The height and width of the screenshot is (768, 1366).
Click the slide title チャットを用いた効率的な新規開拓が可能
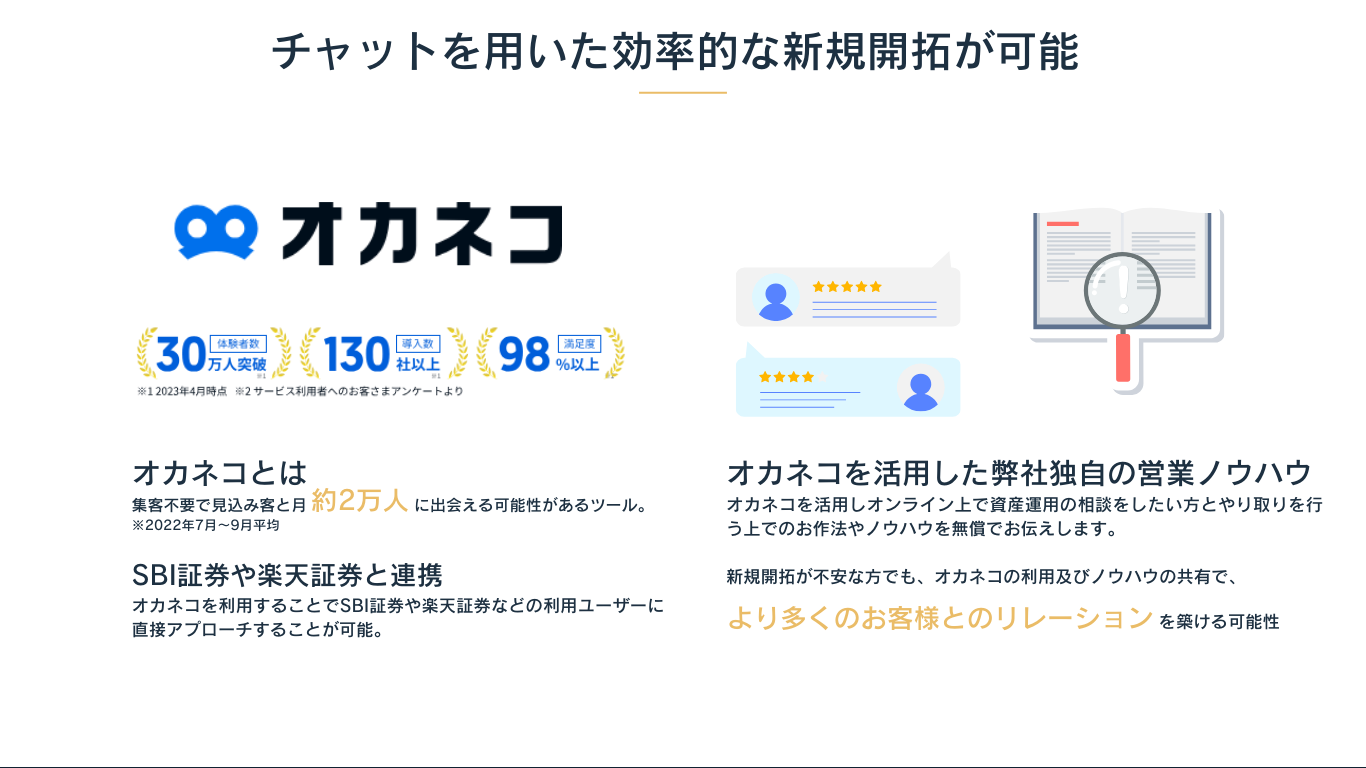[676, 52]
